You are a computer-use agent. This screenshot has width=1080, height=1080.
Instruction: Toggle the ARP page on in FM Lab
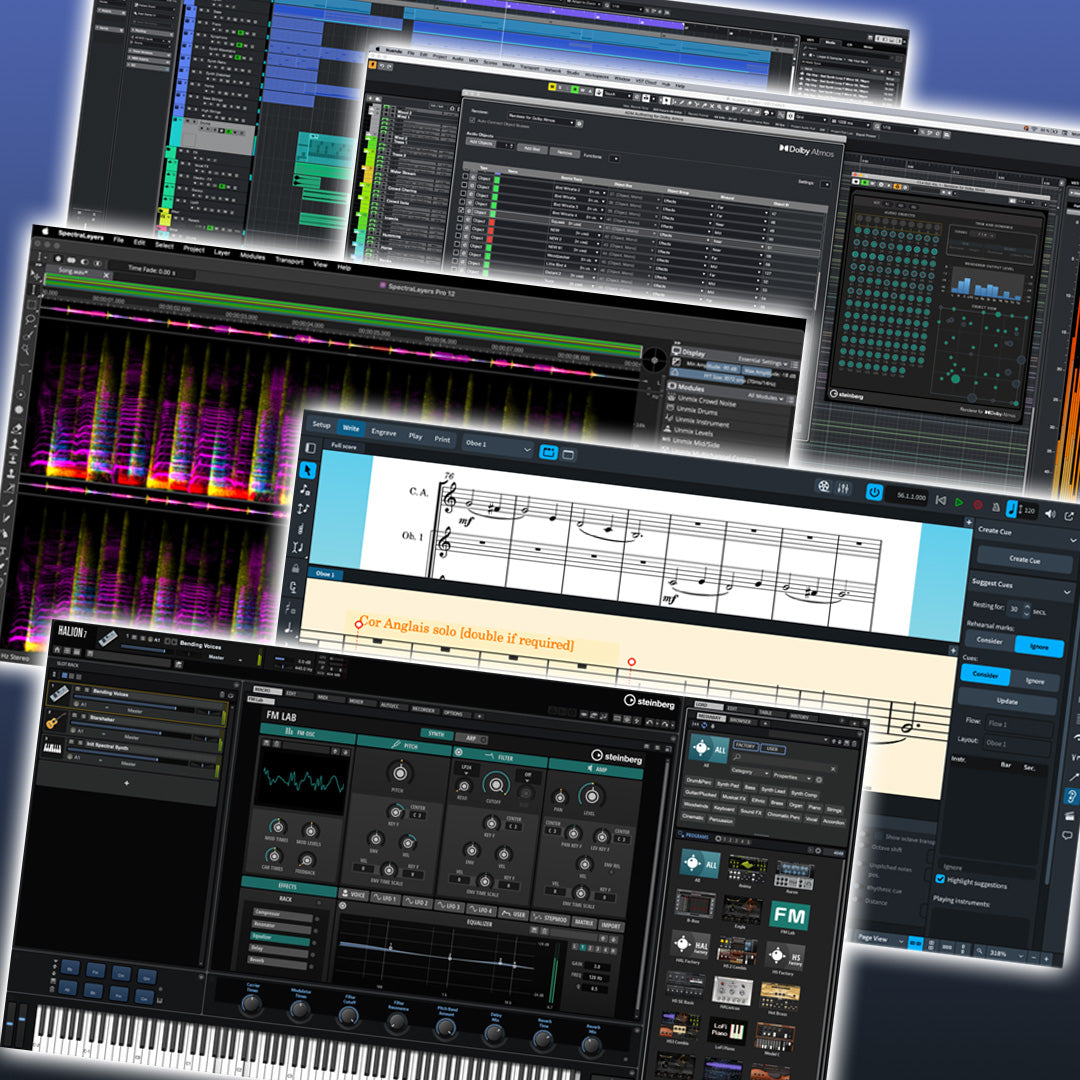tap(472, 738)
